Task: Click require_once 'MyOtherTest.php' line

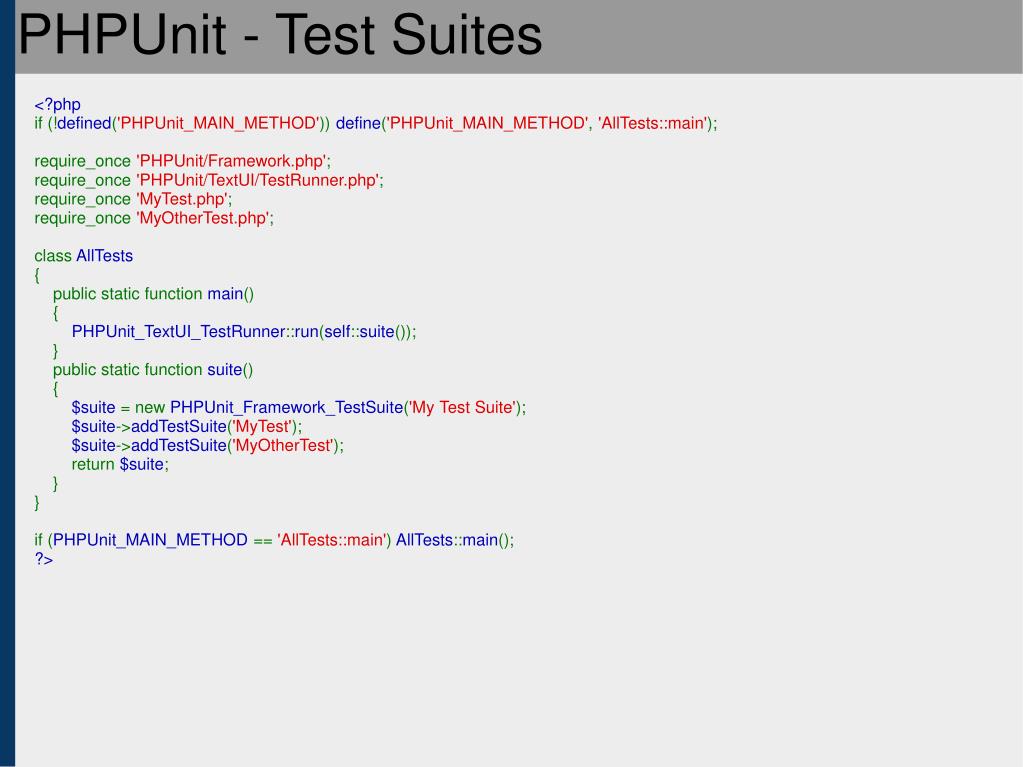Action: (154, 218)
